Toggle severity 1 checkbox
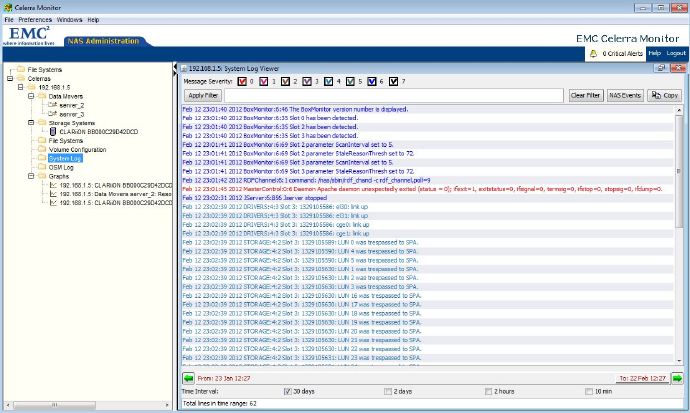 click(x=264, y=81)
